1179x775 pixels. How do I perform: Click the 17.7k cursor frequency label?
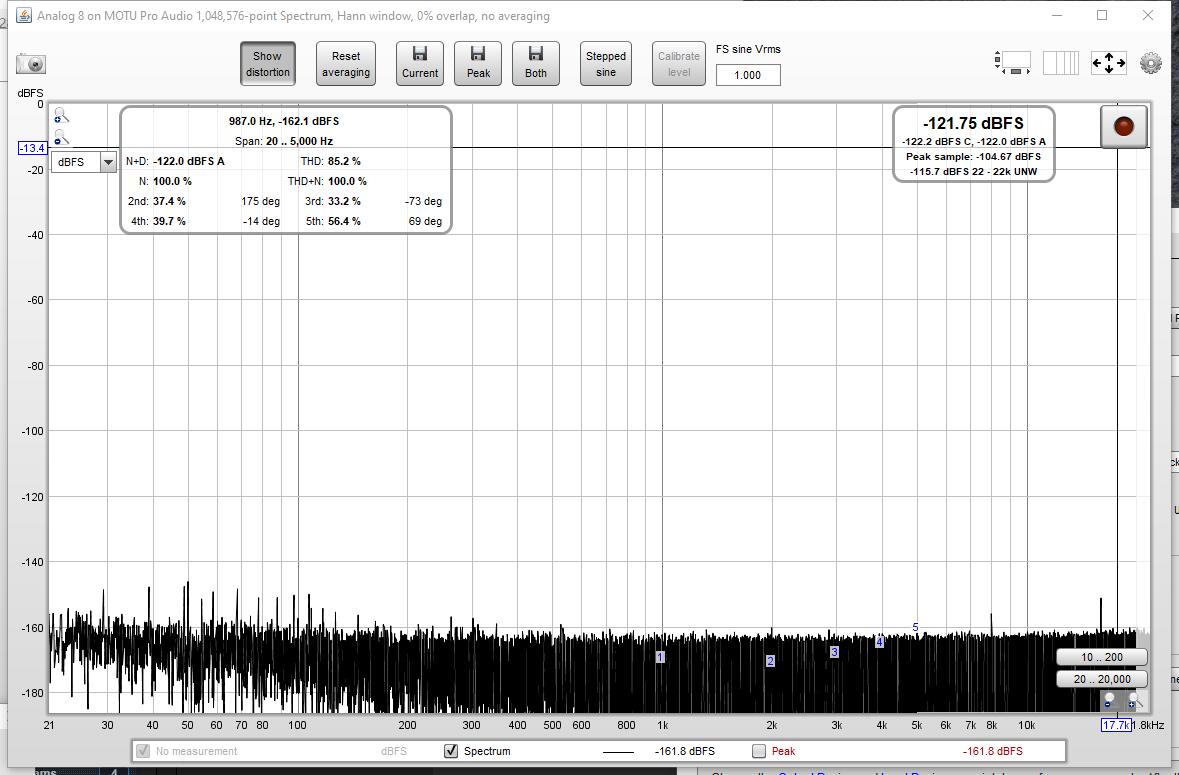(1116, 725)
